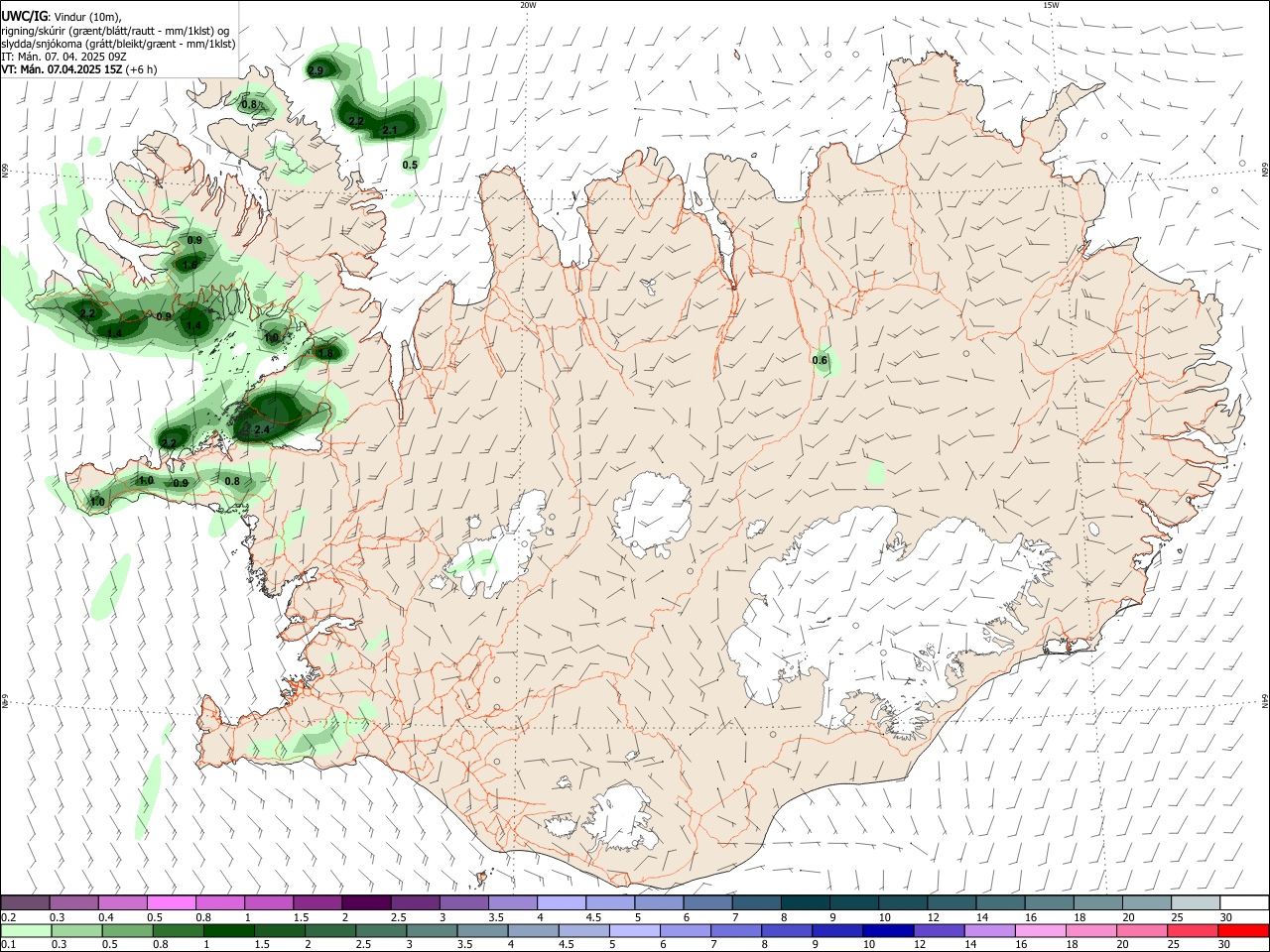Click the 25 swatch on the rain scale
Viewport: 1270px width, 952px height.
(x=1191, y=930)
